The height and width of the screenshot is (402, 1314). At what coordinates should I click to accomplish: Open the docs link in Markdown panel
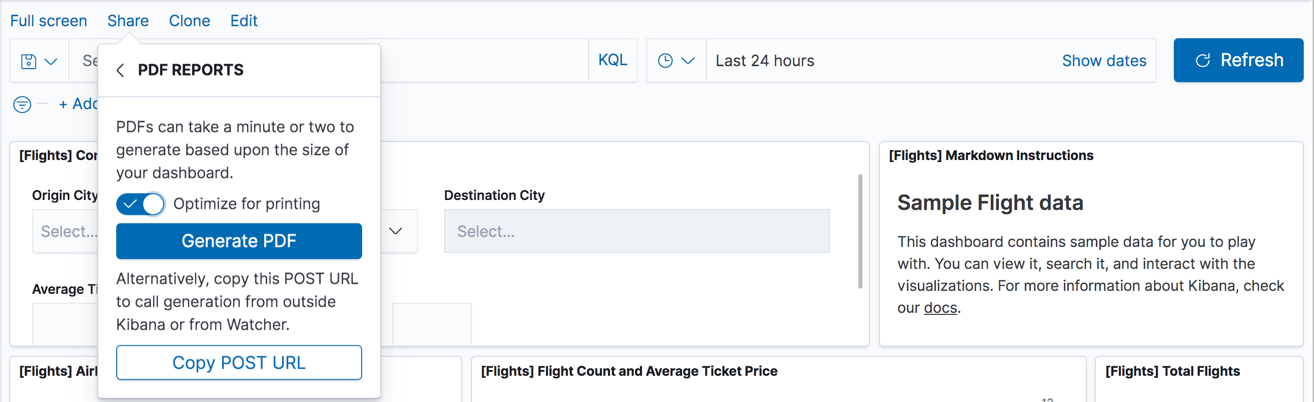pyautogui.click(x=940, y=308)
